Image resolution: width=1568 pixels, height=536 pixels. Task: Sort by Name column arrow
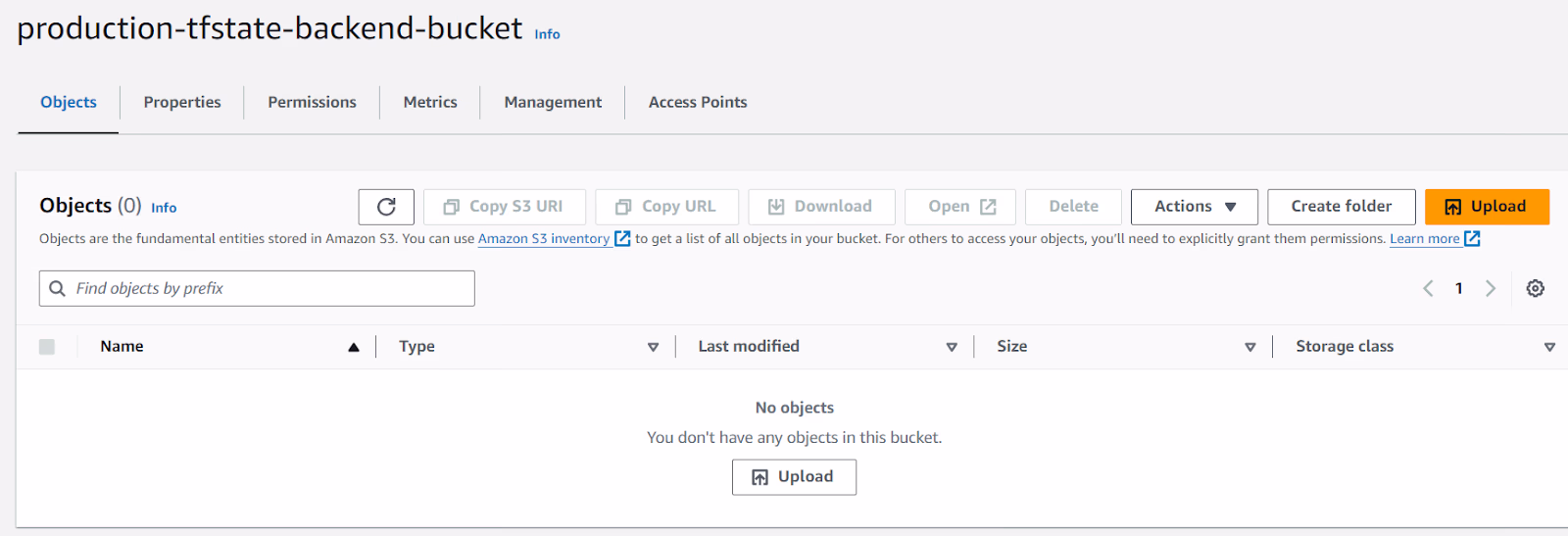pyautogui.click(x=354, y=347)
